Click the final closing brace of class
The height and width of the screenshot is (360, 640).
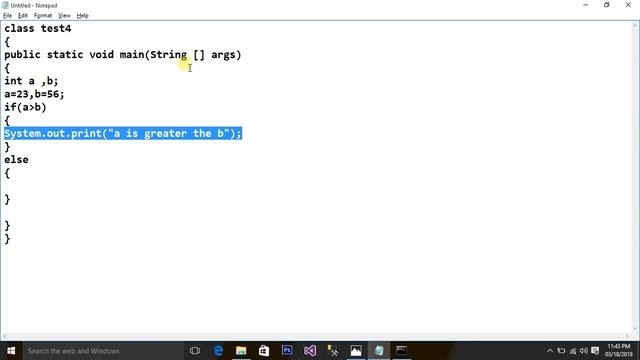(7, 239)
